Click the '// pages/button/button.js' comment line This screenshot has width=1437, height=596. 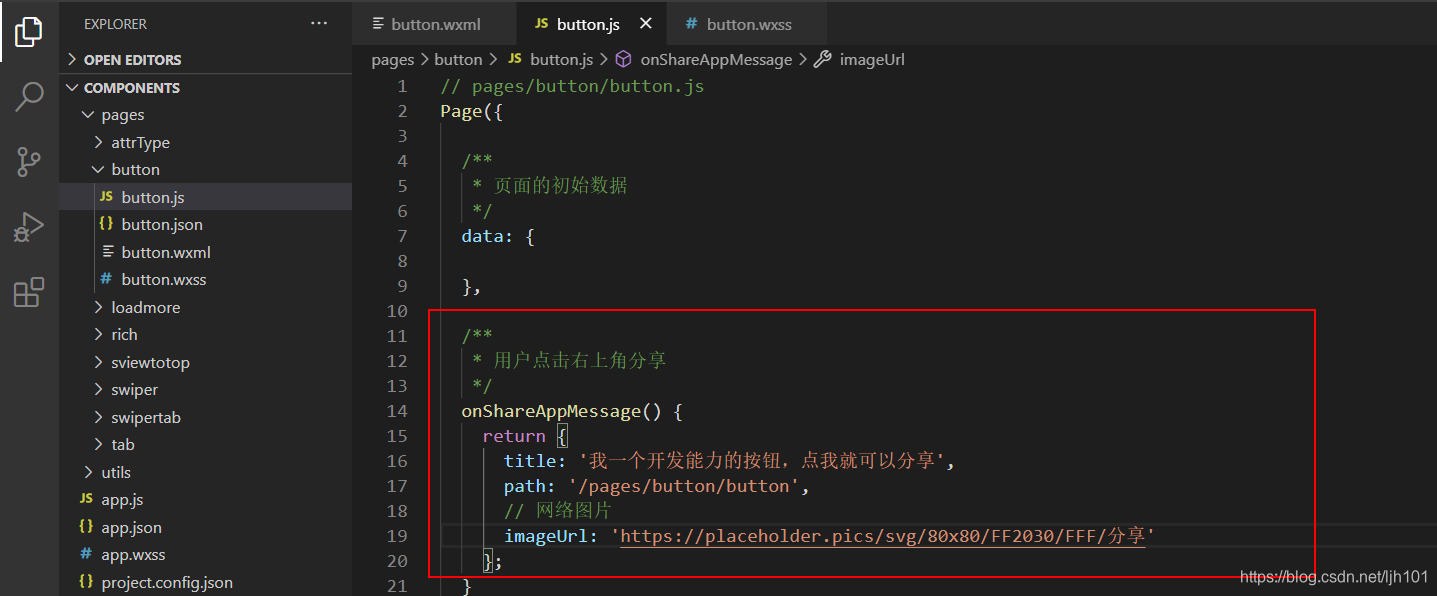click(572, 86)
